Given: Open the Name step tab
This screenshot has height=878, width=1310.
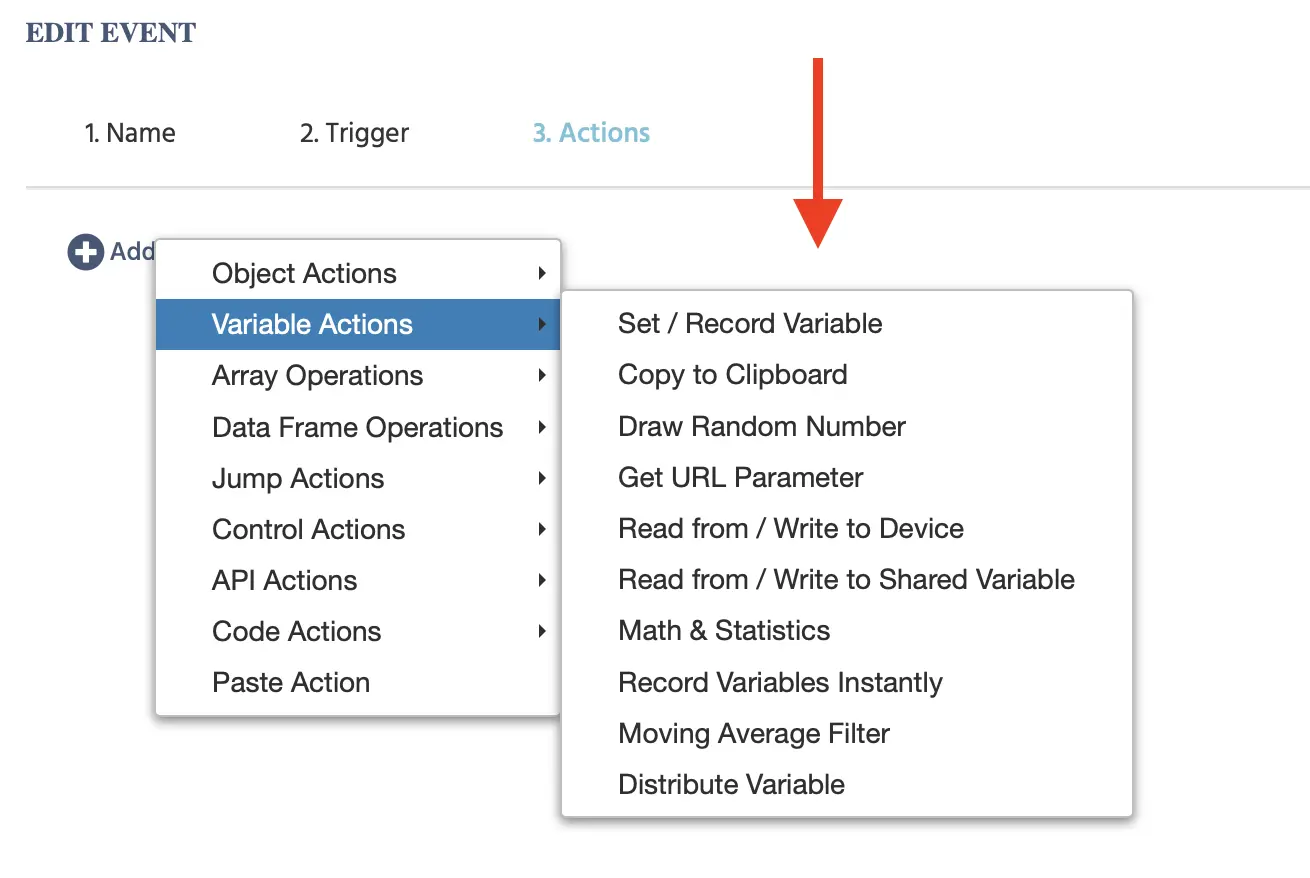Looking at the screenshot, I should (x=130, y=133).
